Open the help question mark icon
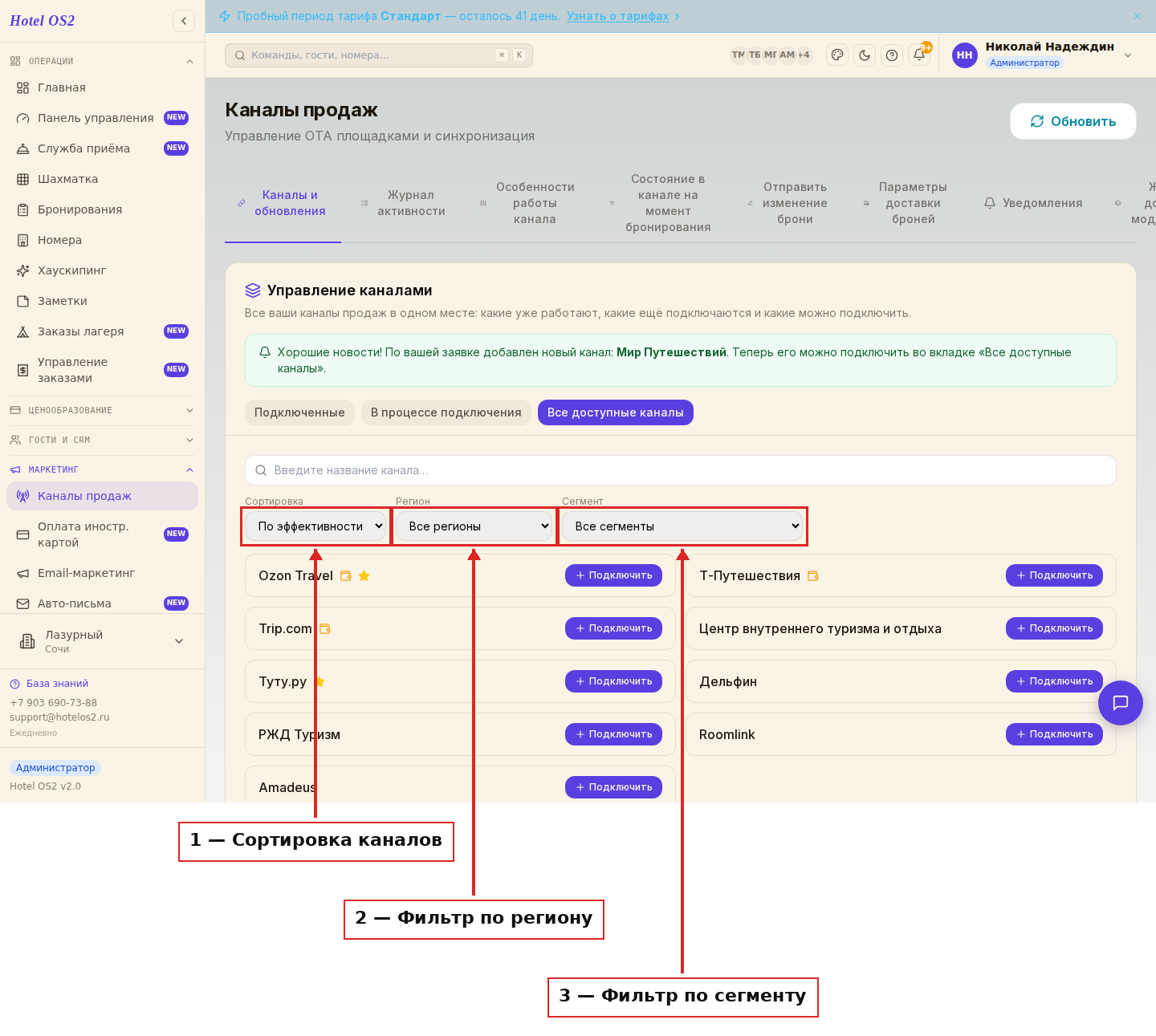This screenshot has height=1036, width=1156. [x=892, y=55]
